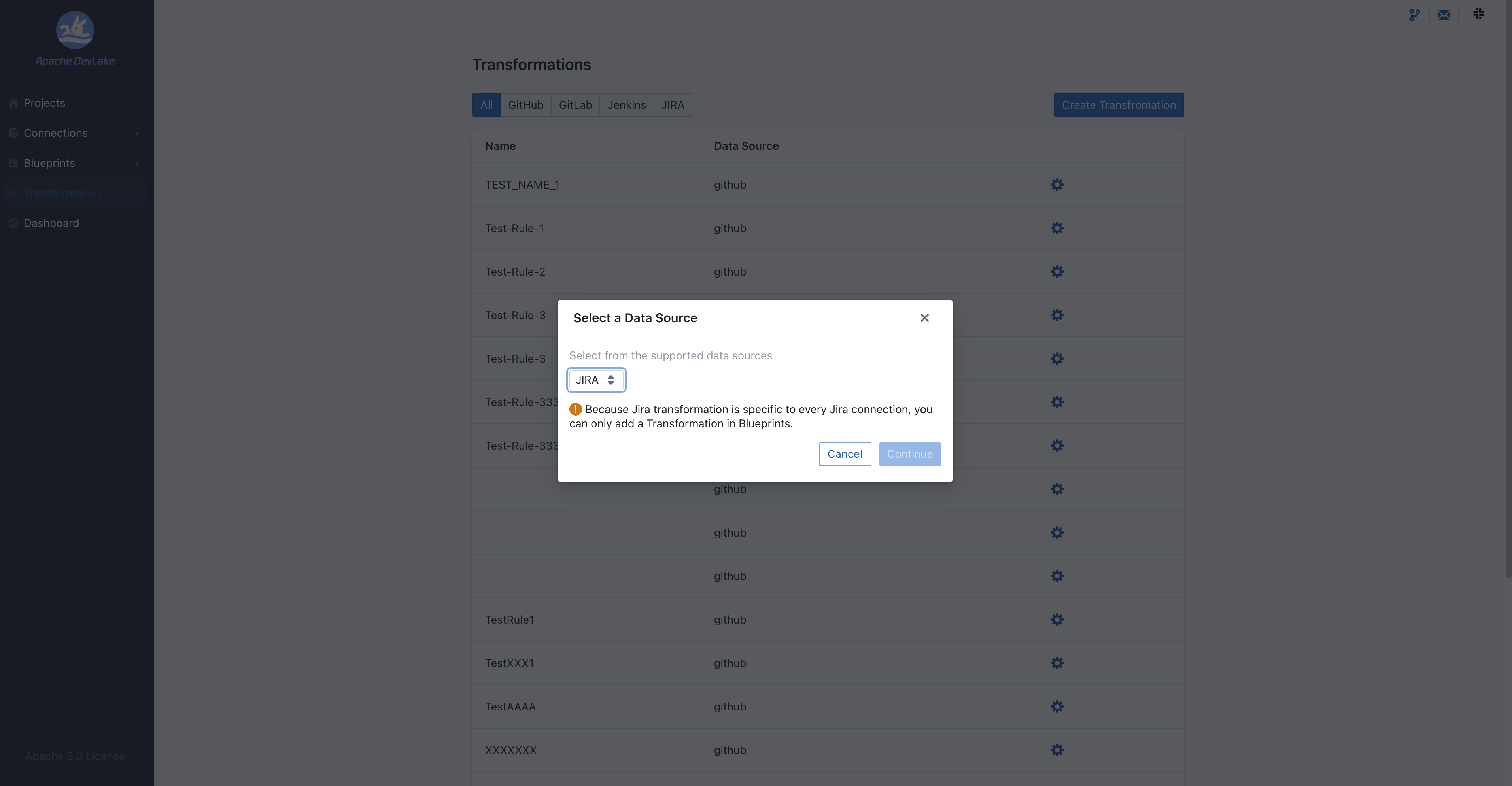Viewport: 1512px width, 786px height.
Task: Close the Select a Data Source dialog
Action: pos(924,317)
